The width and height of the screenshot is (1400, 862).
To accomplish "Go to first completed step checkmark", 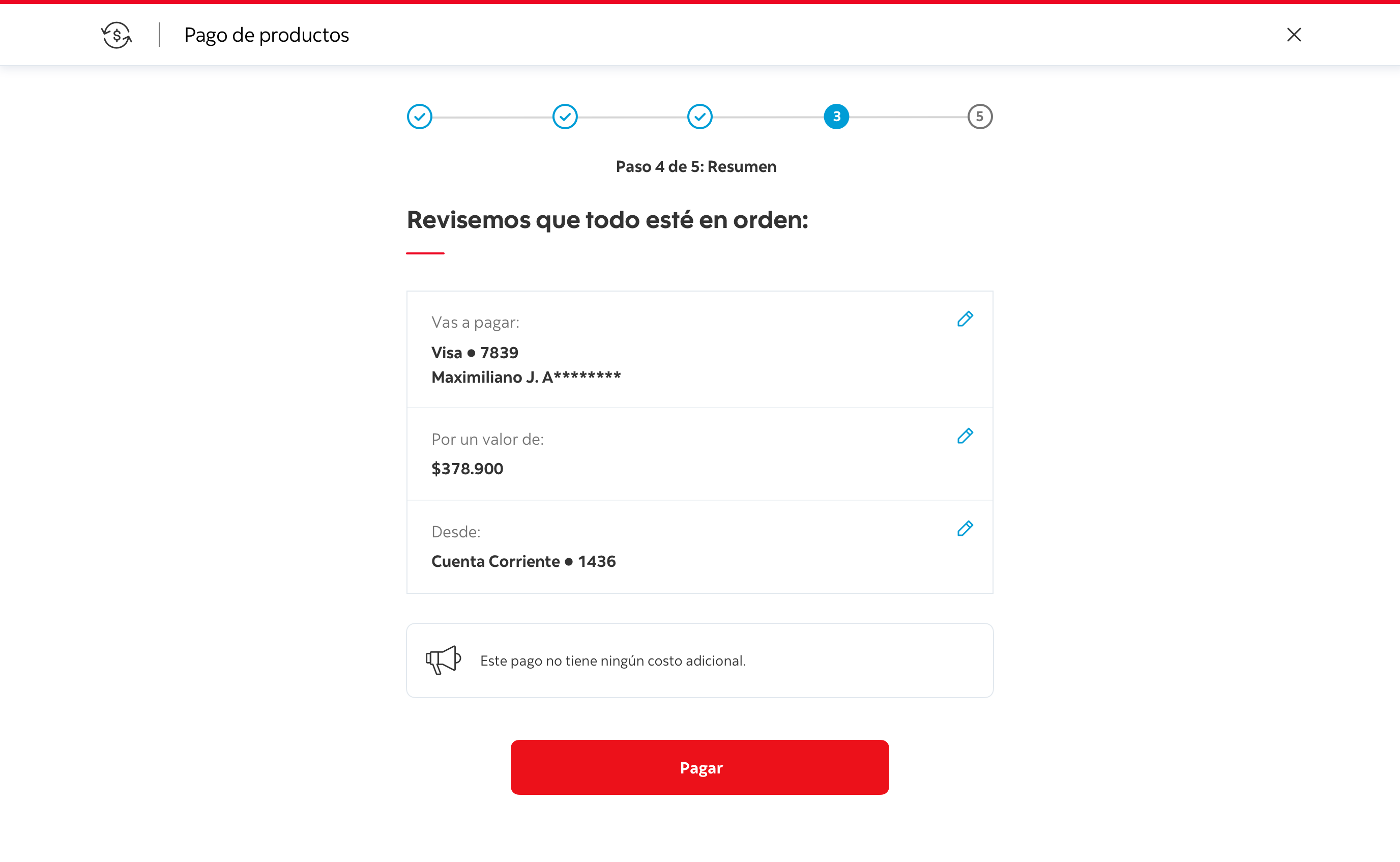I will (419, 117).
